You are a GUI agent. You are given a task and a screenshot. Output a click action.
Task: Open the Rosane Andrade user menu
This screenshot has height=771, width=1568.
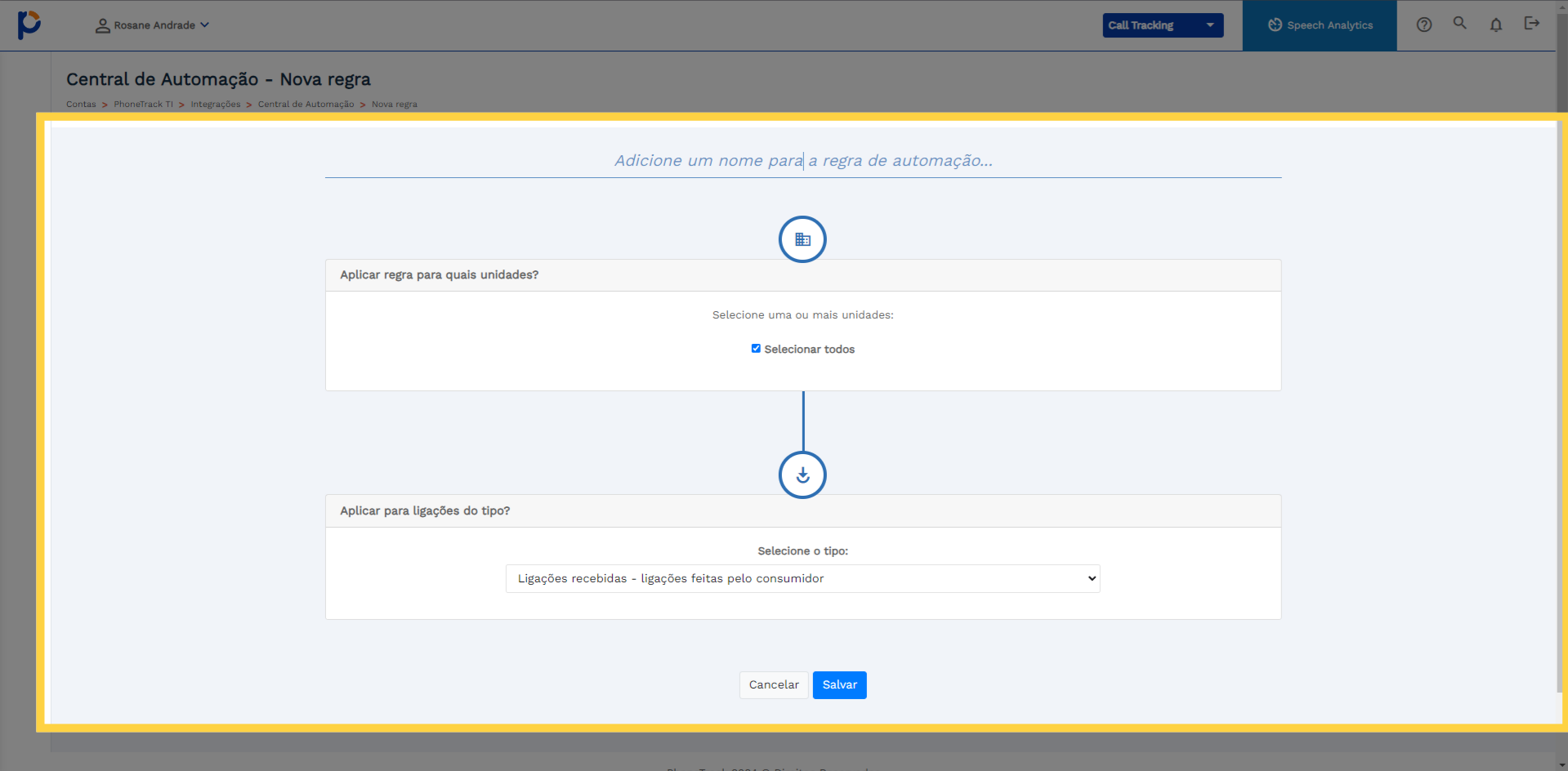153,25
